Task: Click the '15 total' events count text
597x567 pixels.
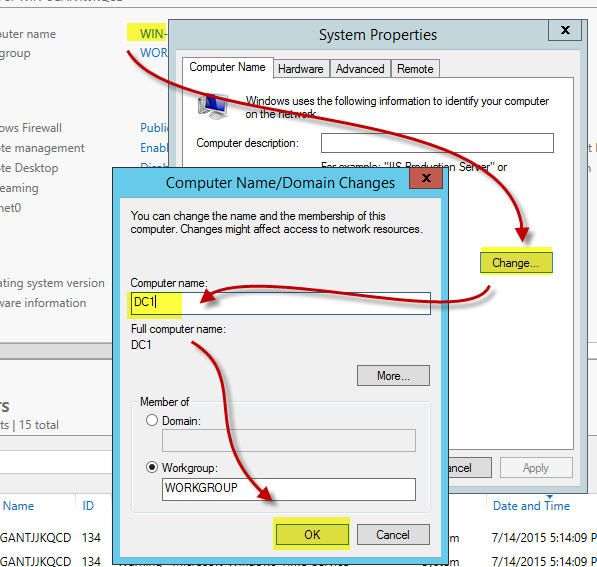Action: click(39, 425)
